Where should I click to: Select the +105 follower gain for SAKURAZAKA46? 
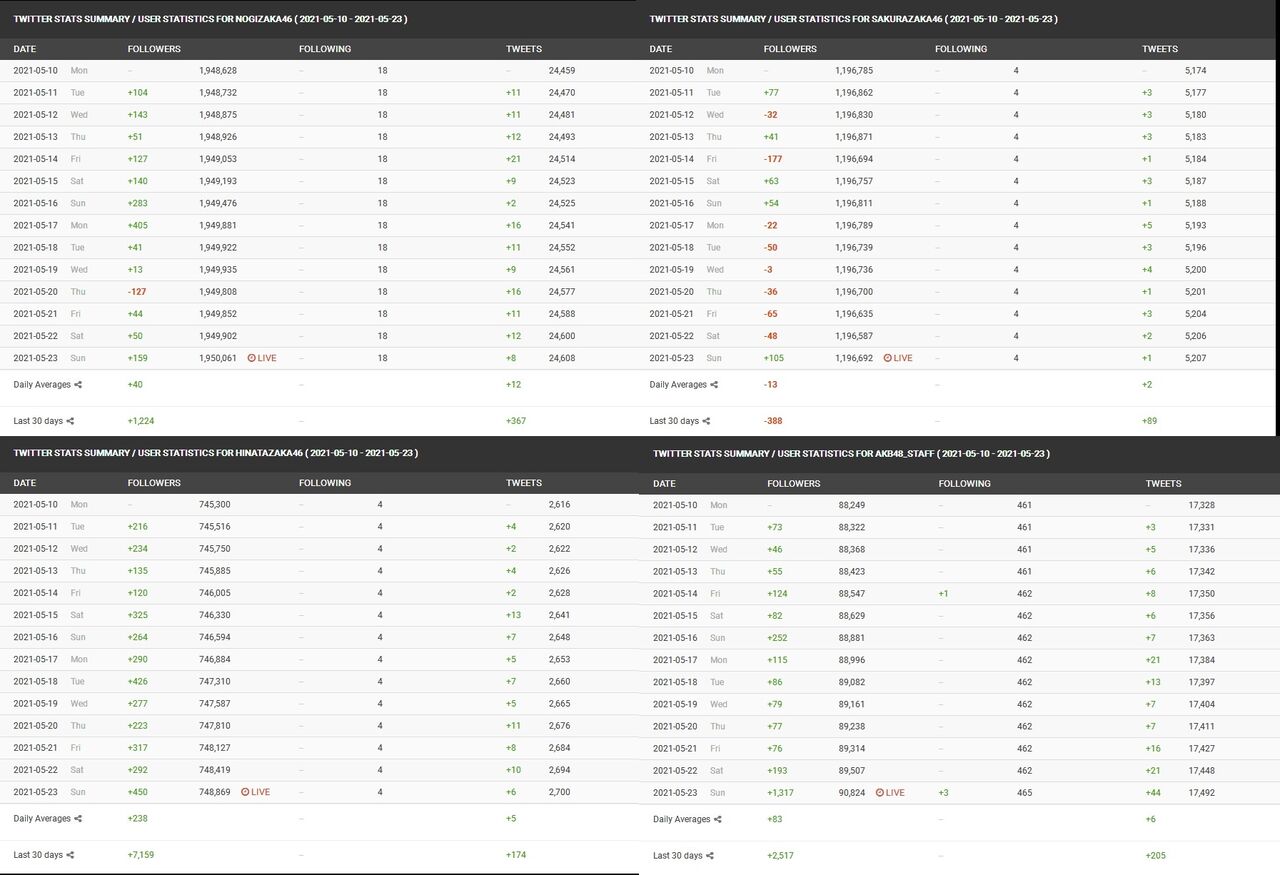pyautogui.click(x=774, y=358)
